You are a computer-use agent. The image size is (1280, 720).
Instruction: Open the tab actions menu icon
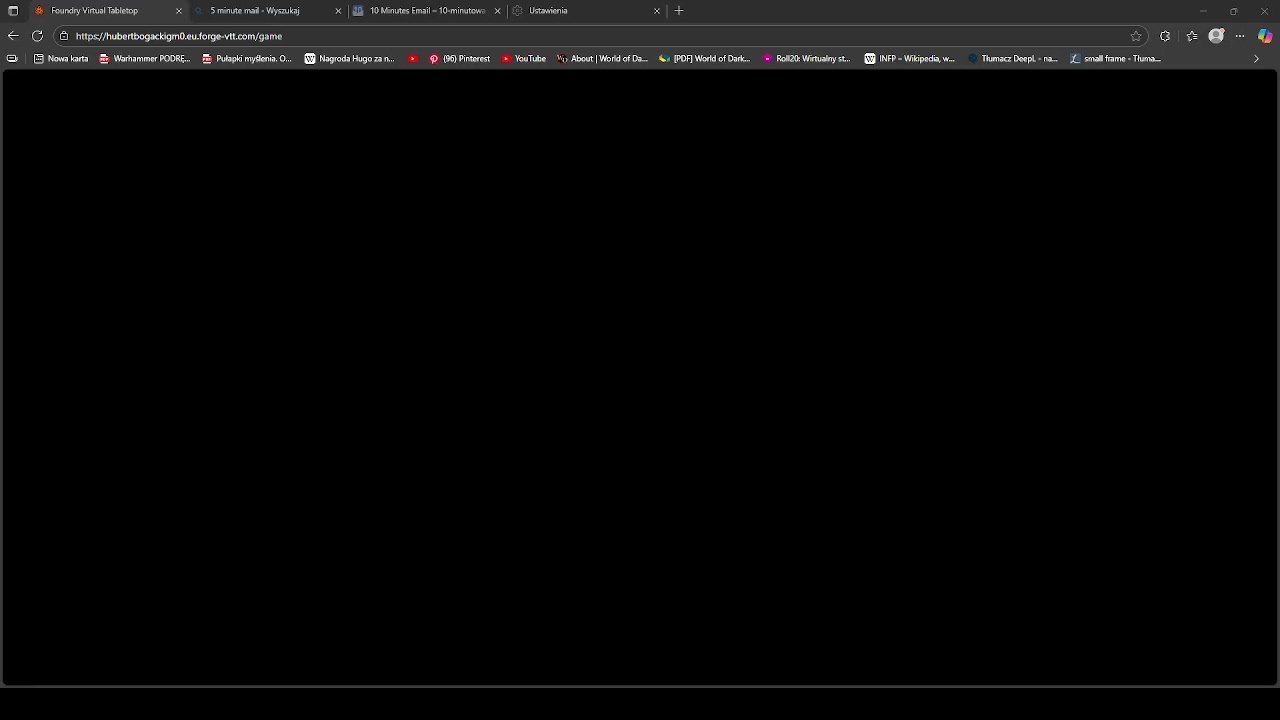[13, 11]
